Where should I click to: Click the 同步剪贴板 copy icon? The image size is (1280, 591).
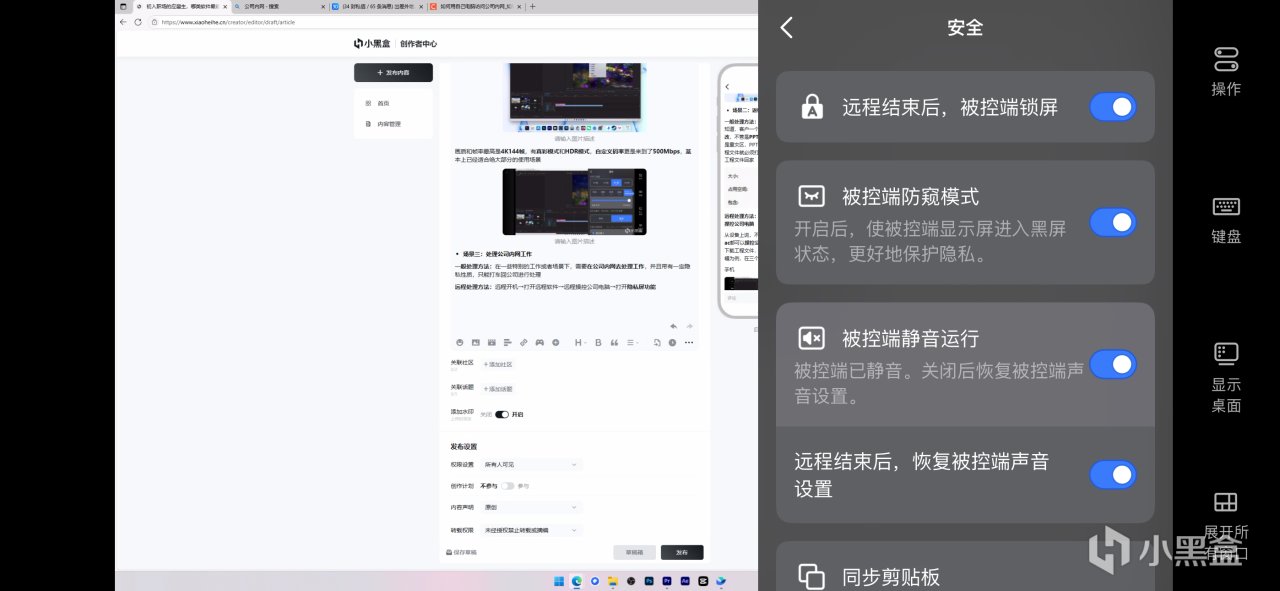(x=812, y=576)
